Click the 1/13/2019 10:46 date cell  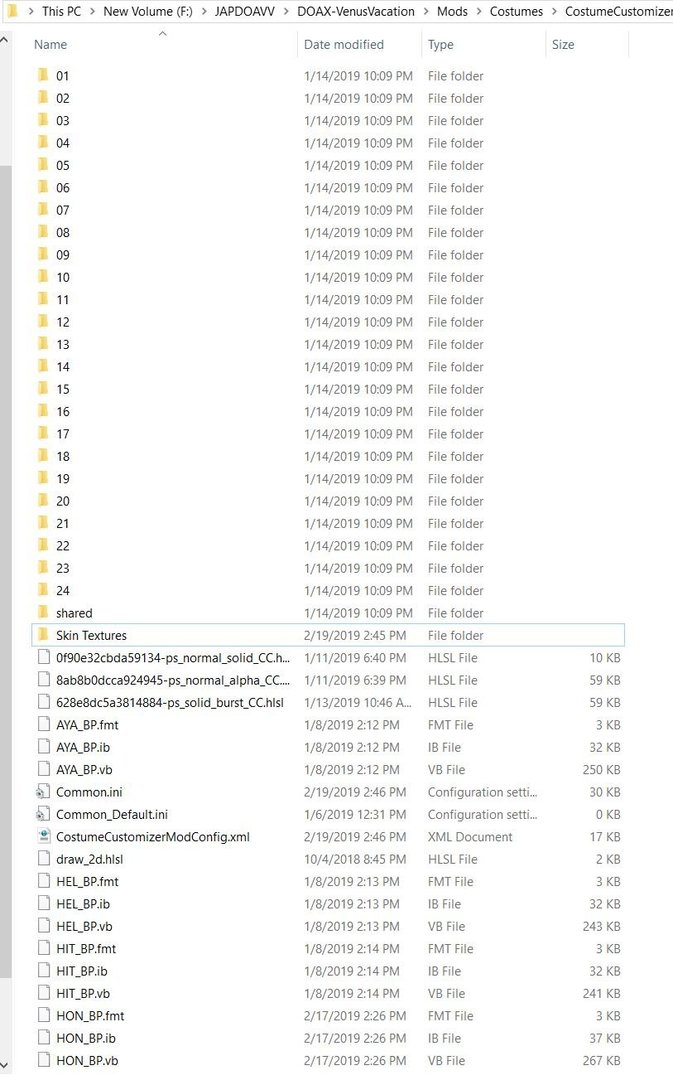pos(358,703)
